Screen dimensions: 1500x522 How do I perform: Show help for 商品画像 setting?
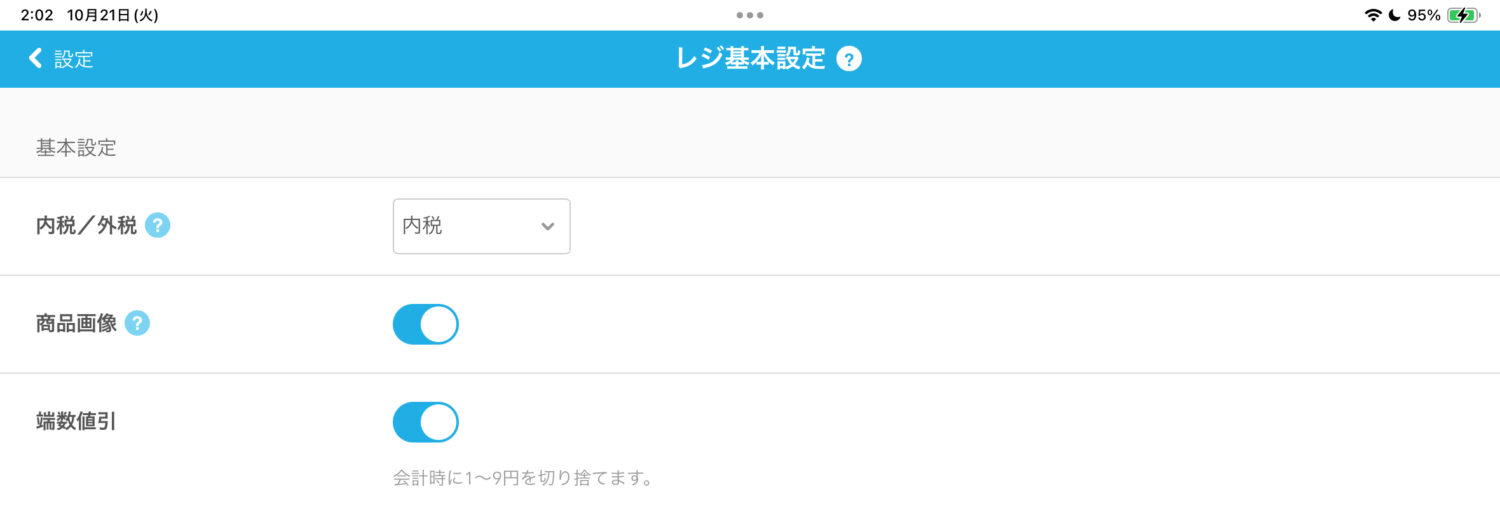(x=138, y=324)
